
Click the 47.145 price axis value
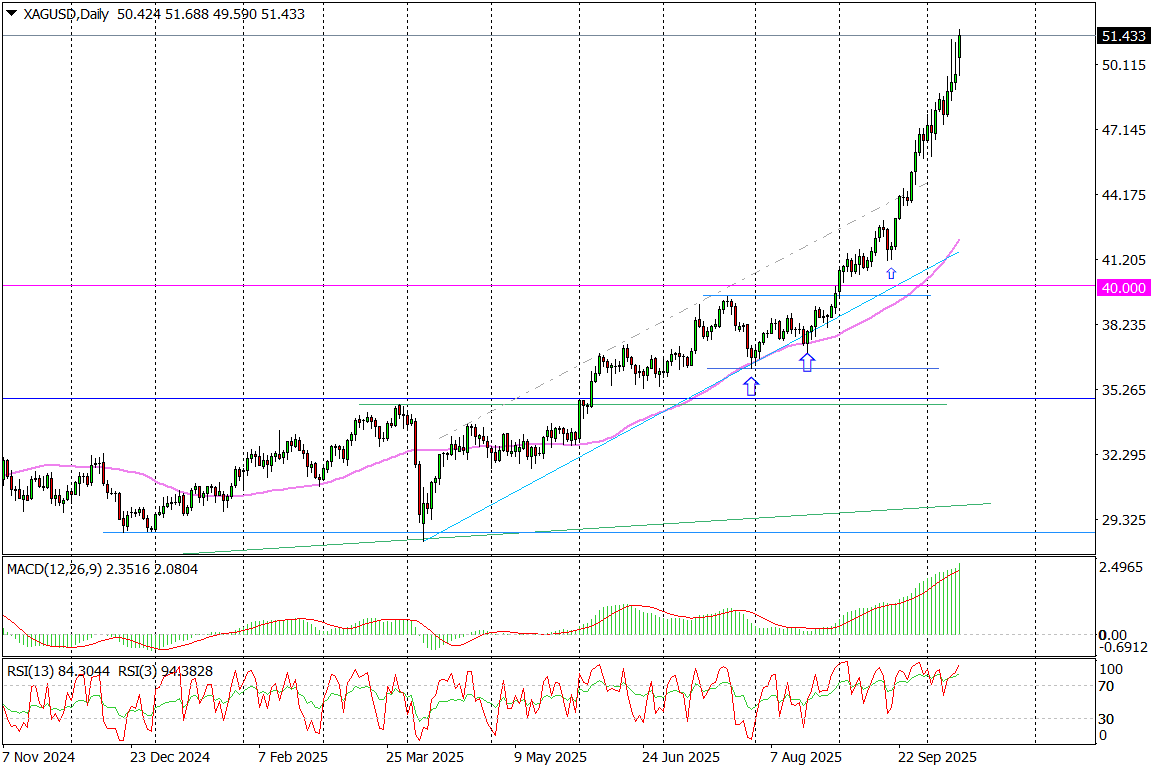pos(1122,130)
